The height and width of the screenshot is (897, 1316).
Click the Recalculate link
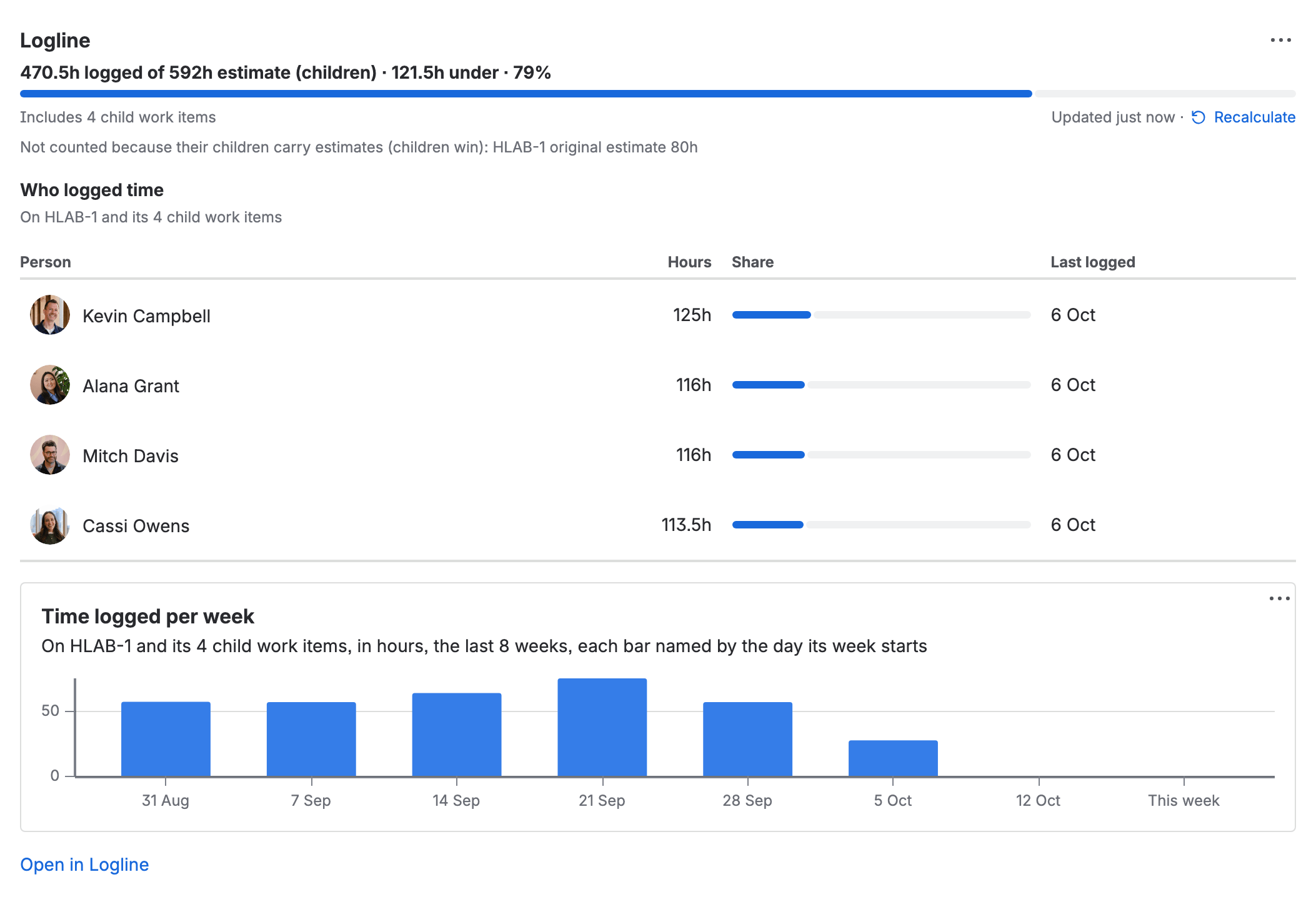click(x=1254, y=117)
